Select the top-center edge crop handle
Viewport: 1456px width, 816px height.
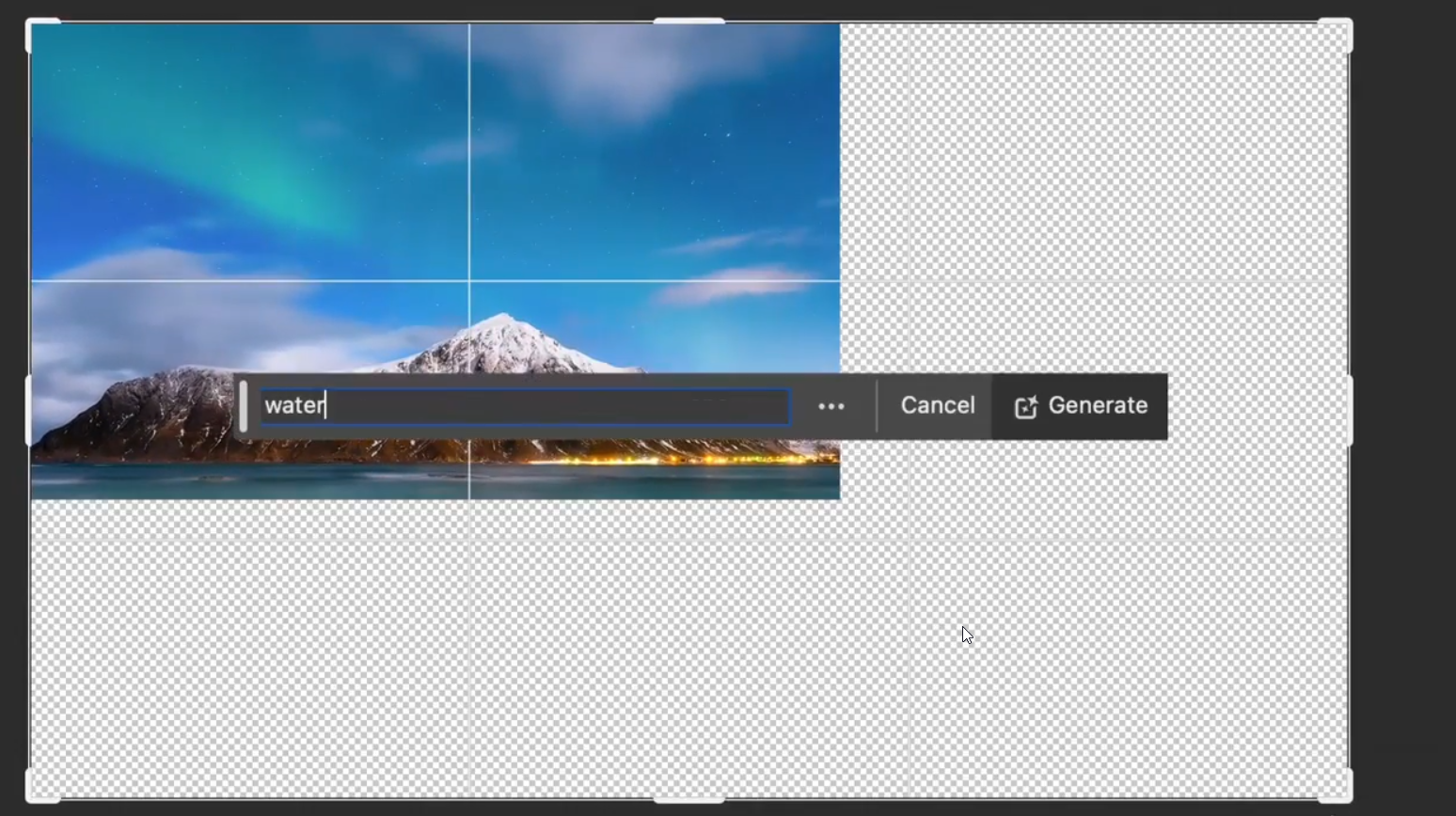(689, 22)
